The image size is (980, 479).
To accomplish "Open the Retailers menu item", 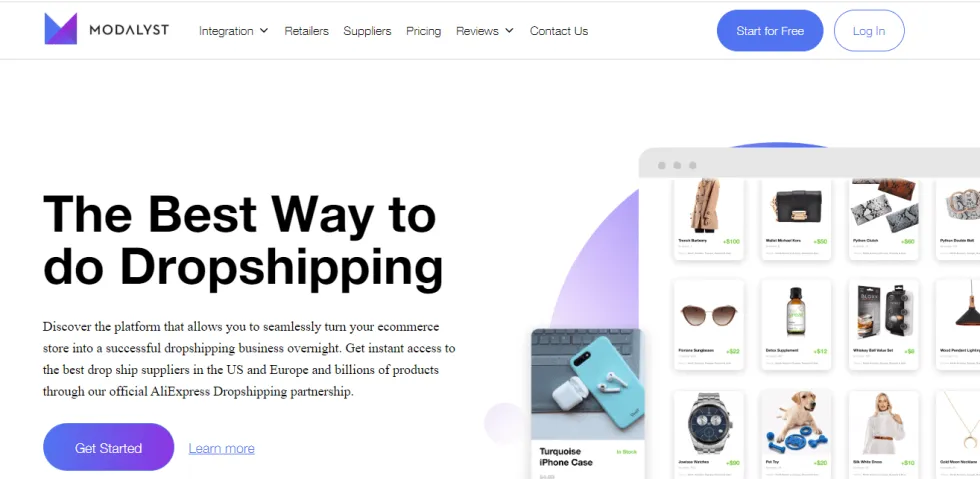I will point(306,31).
